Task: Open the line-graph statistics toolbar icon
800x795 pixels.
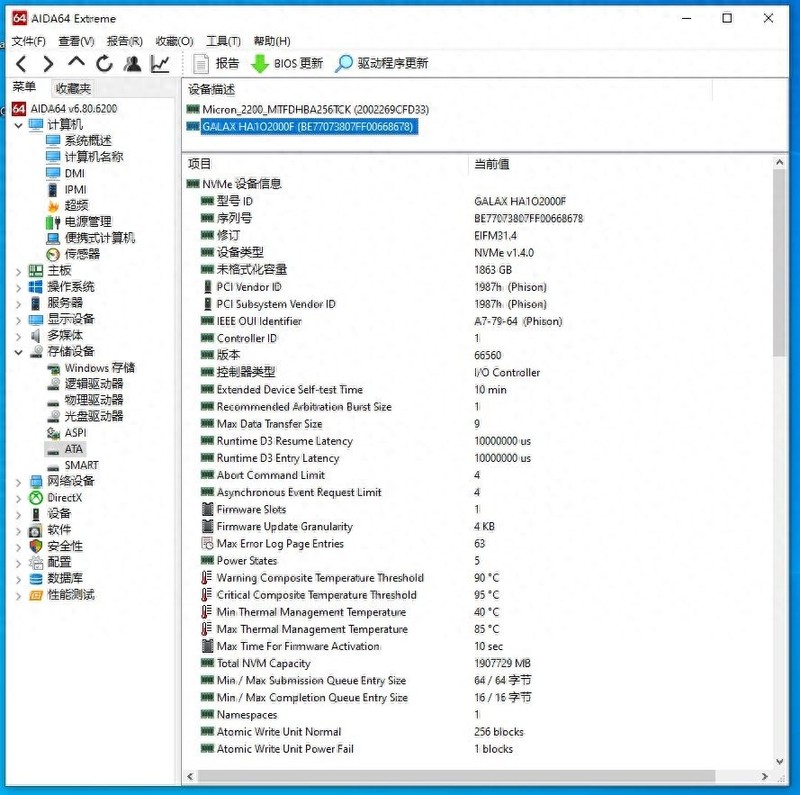Action: pos(162,62)
